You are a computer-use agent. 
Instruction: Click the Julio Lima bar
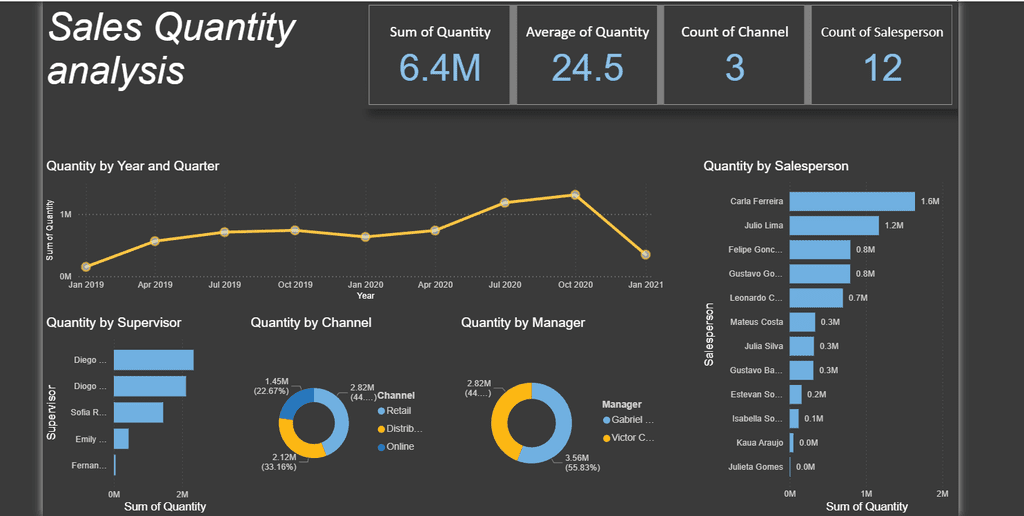click(834, 225)
